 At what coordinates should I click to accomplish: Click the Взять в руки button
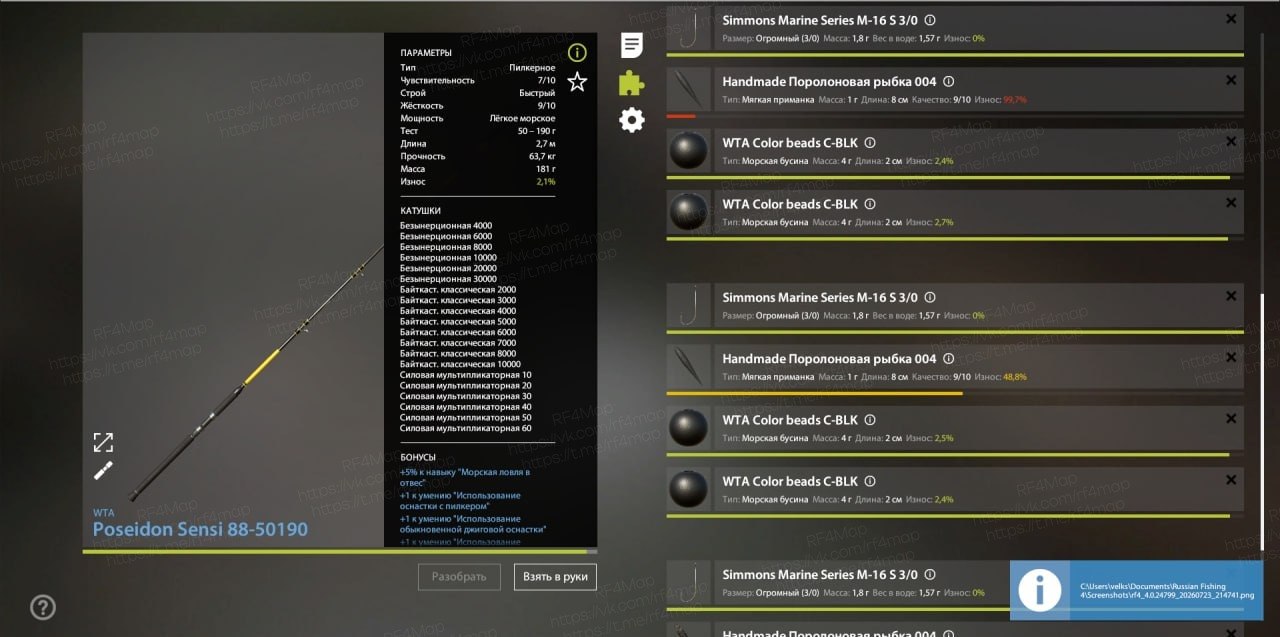click(x=555, y=577)
